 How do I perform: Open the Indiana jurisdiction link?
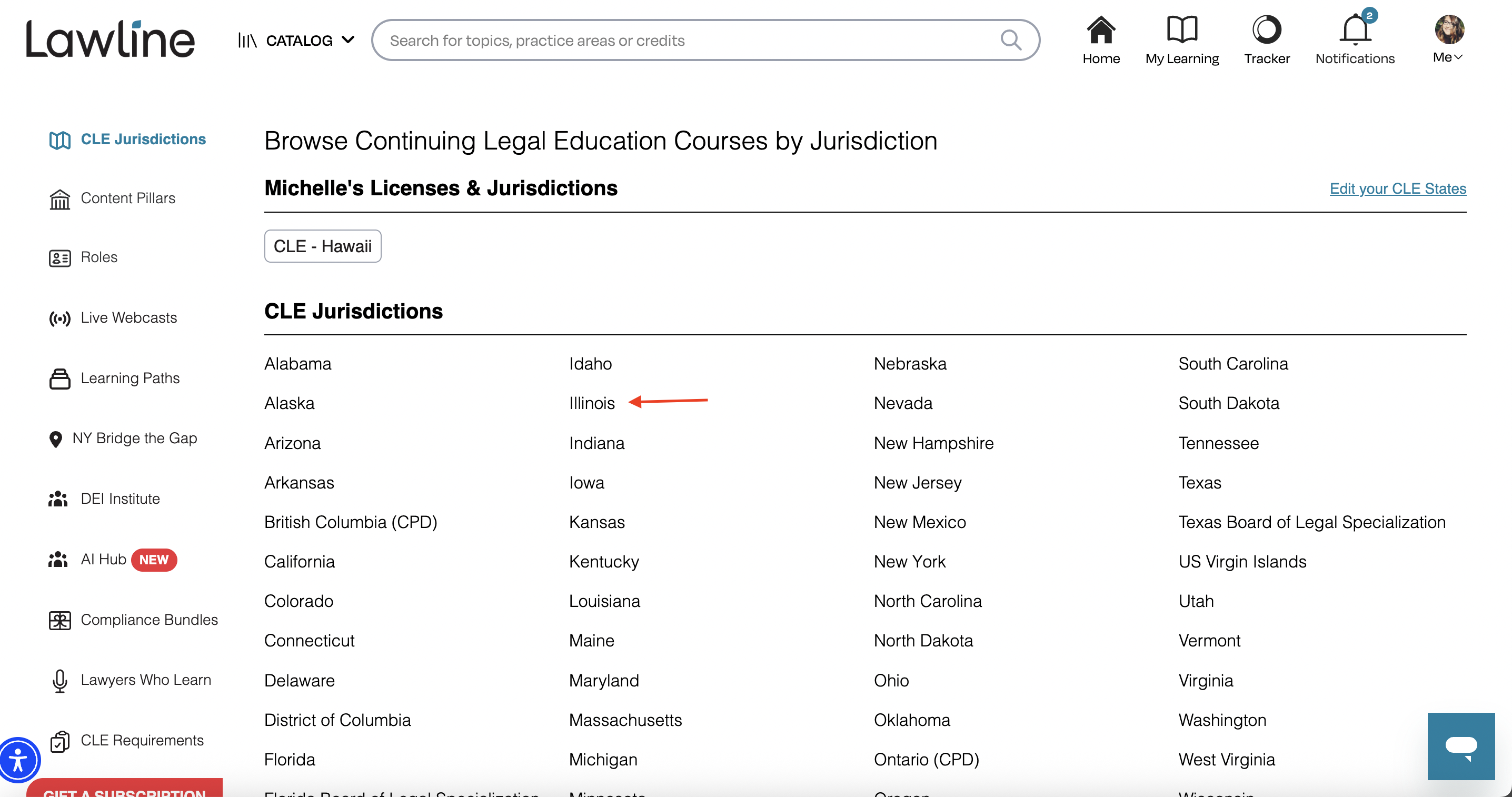(x=596, y=443)
